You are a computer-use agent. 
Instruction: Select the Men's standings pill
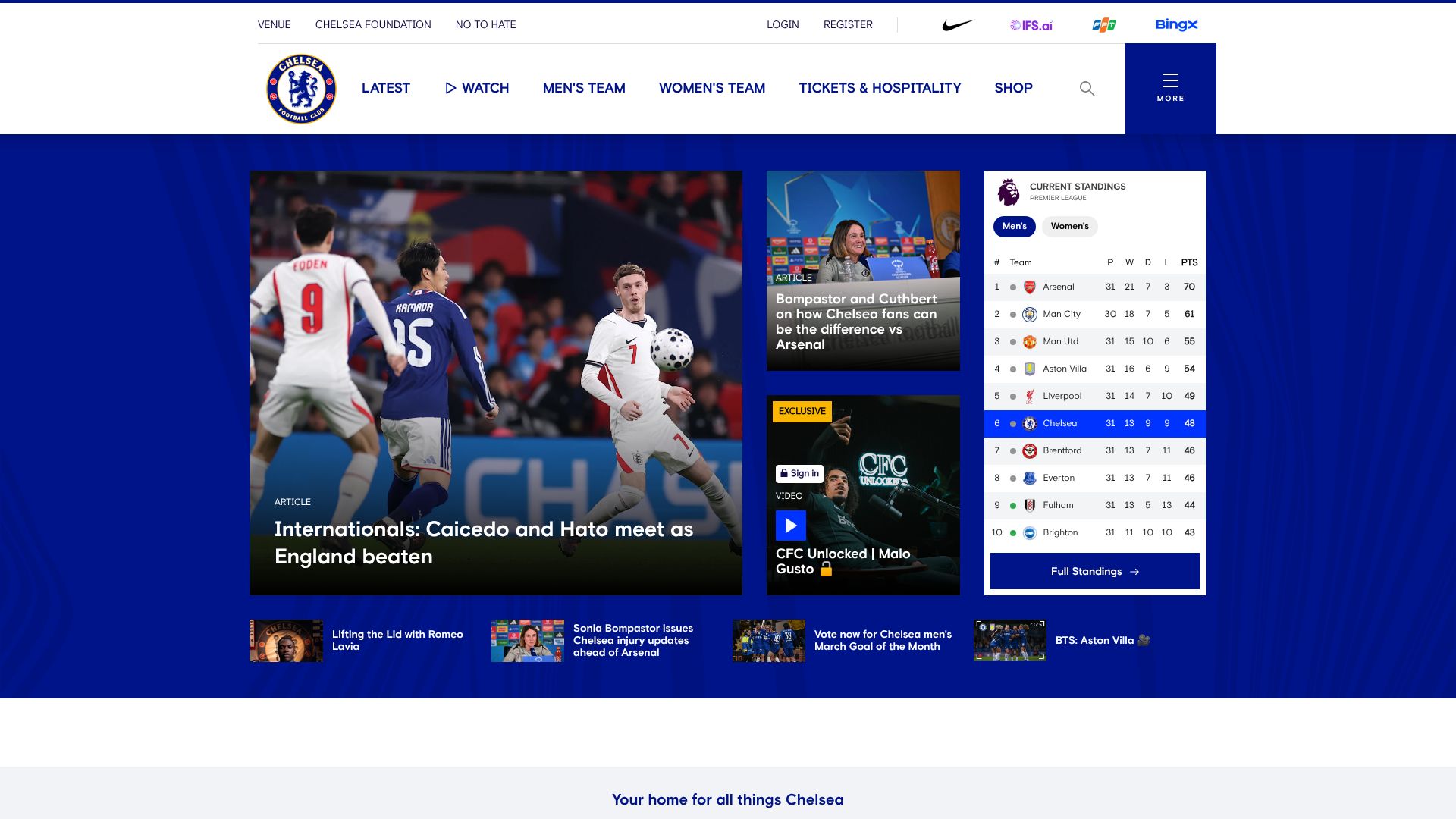1014,226
